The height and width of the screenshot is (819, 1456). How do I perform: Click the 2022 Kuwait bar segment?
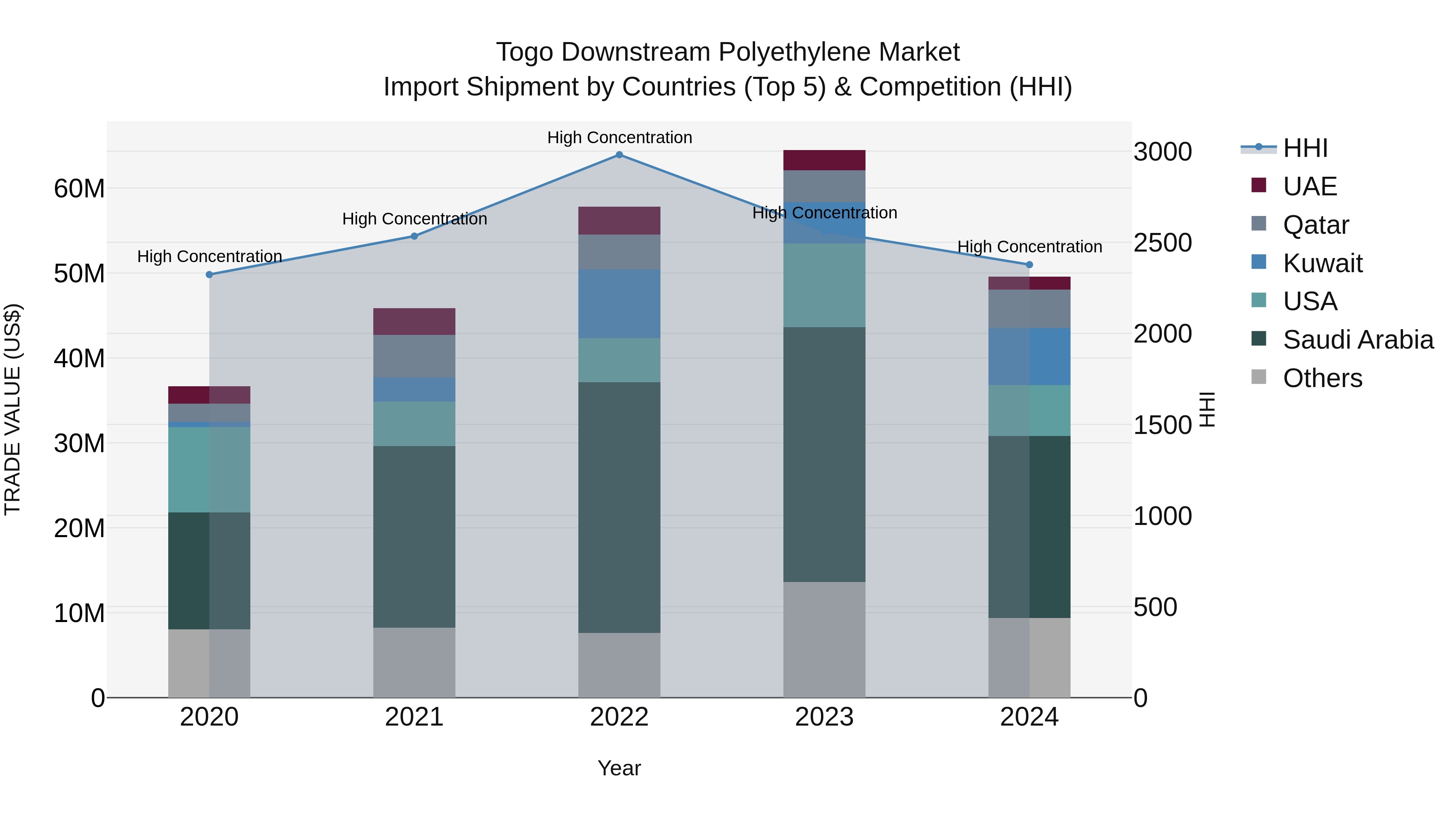point(620,304)
